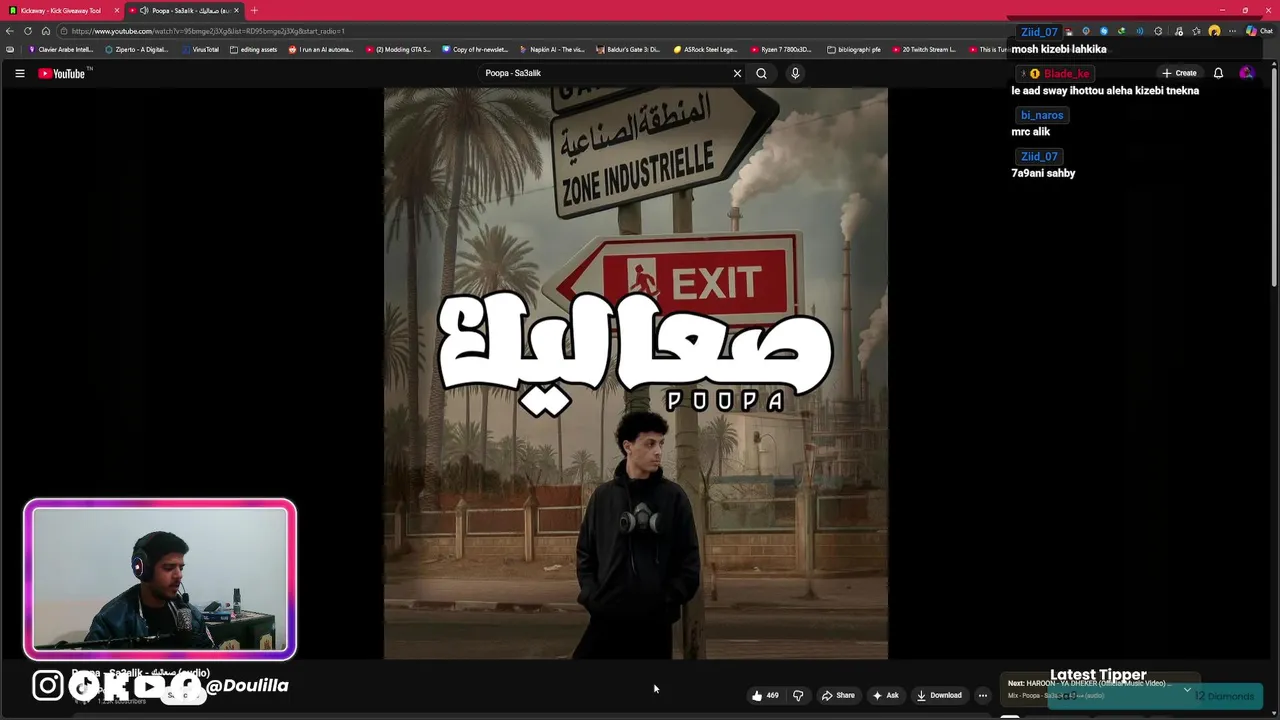Click the Create button

point(1179,73)
